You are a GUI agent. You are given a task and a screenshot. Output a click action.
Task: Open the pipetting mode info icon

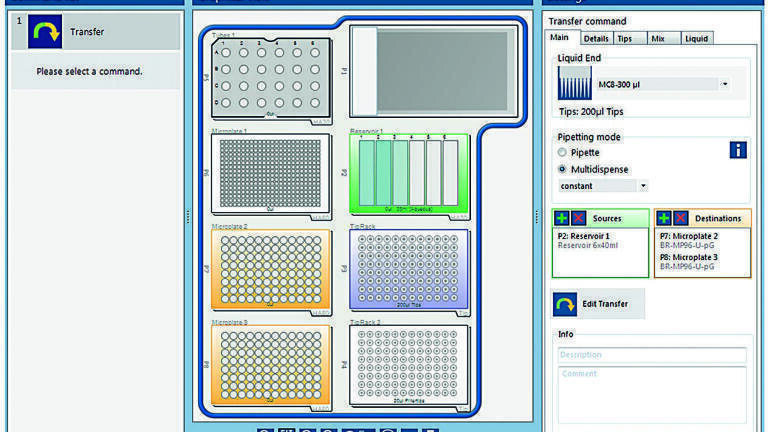(738, 150)
